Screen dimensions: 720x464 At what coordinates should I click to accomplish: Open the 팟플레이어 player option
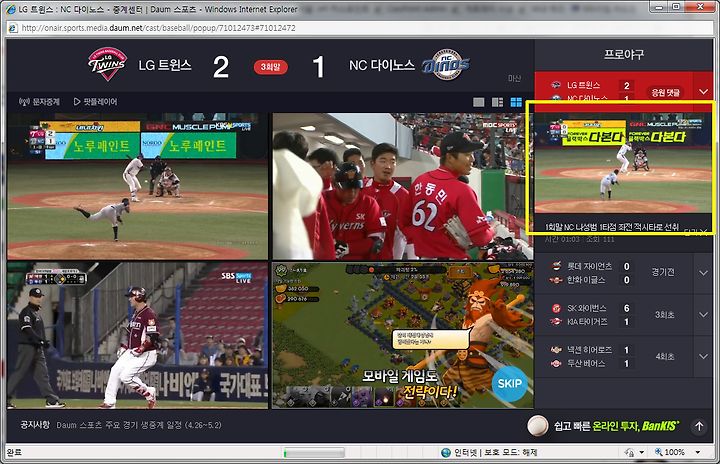tap(95, 102)
